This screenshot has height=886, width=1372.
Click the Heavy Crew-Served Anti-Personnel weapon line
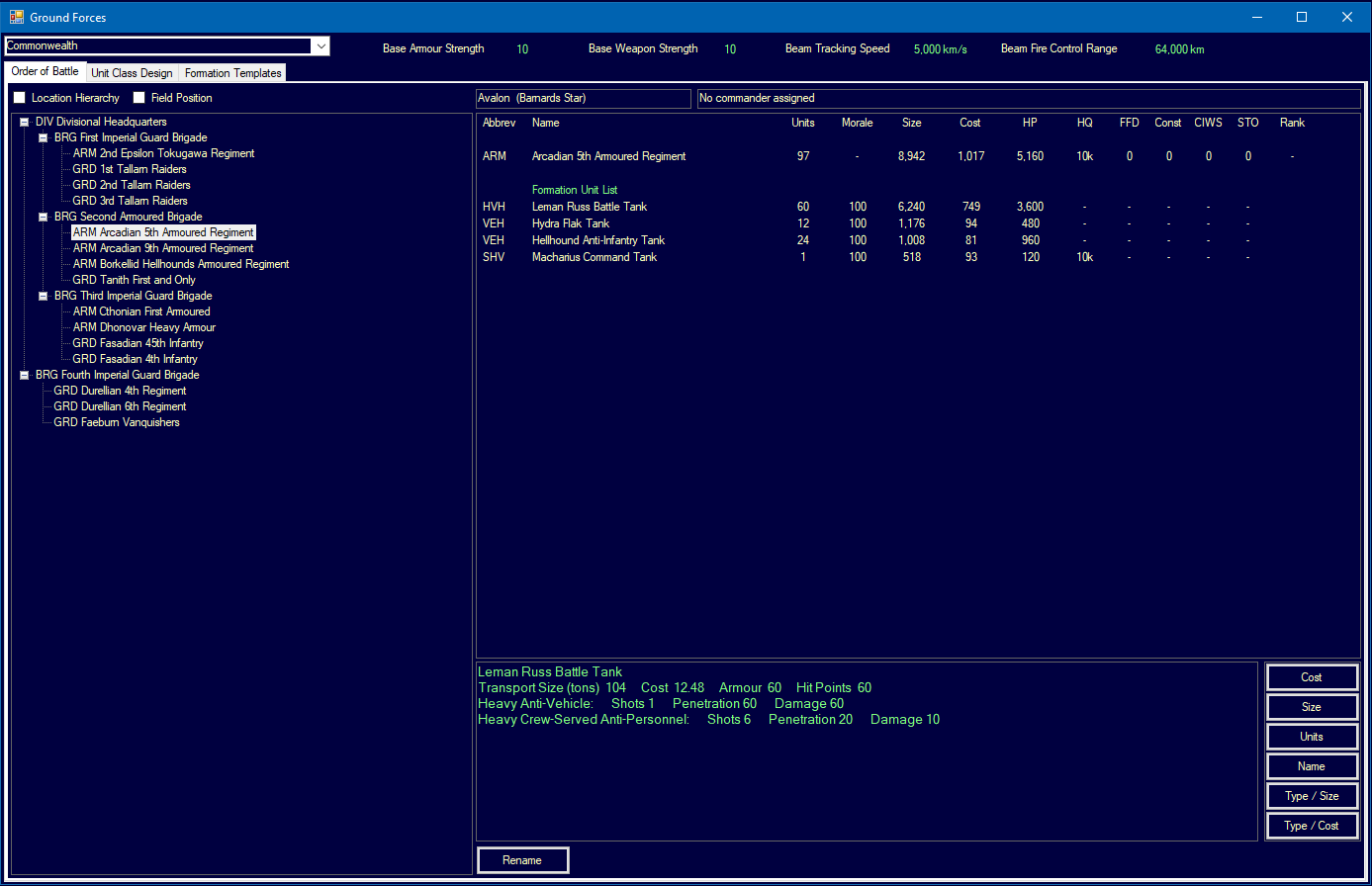(x=708, y=719)
